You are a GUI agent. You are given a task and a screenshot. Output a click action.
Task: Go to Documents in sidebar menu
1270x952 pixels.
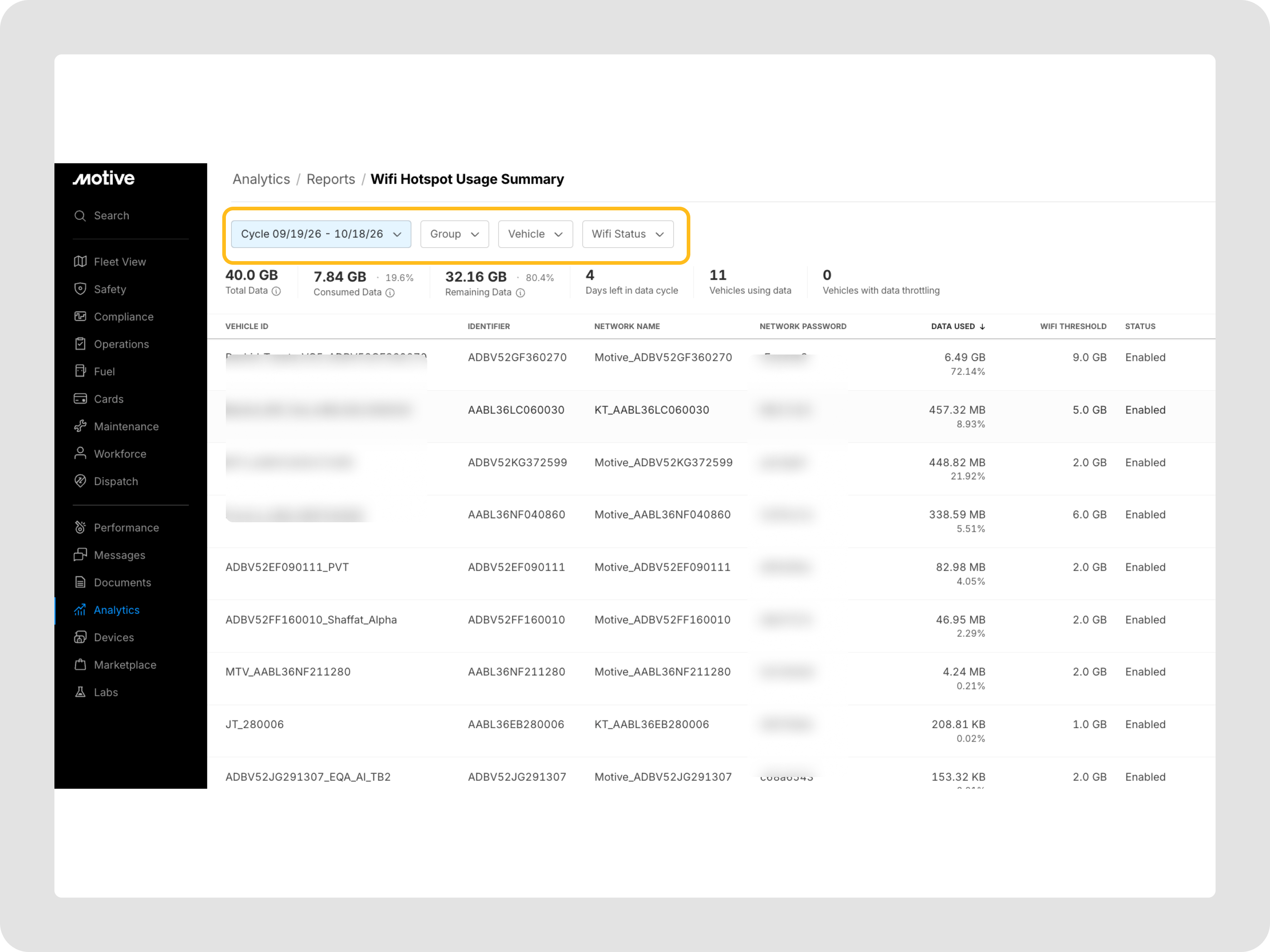(122, 583)
